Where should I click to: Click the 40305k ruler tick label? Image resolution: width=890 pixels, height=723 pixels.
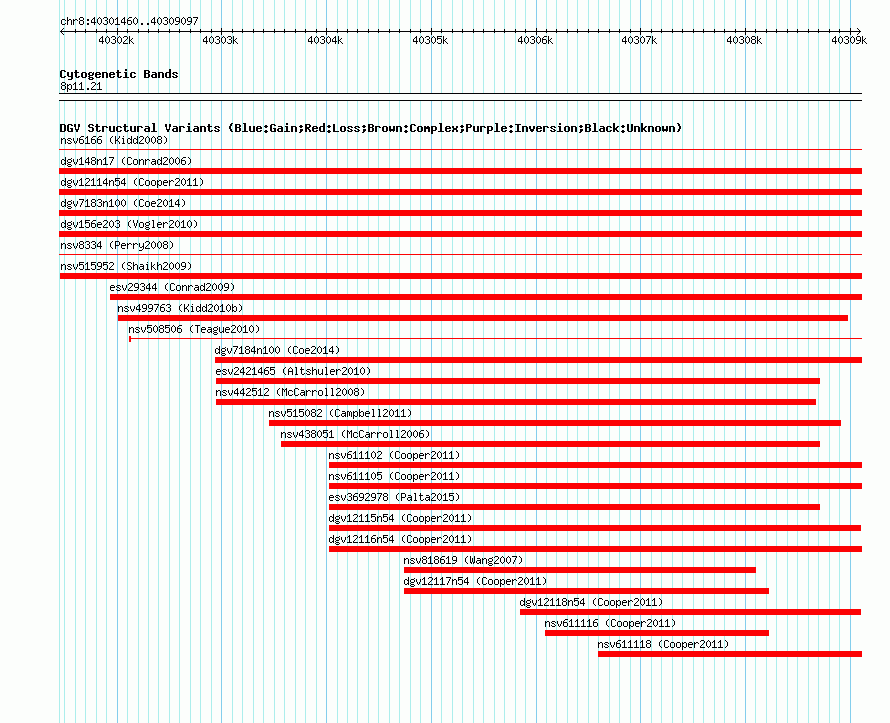click(x=430, y=40)
